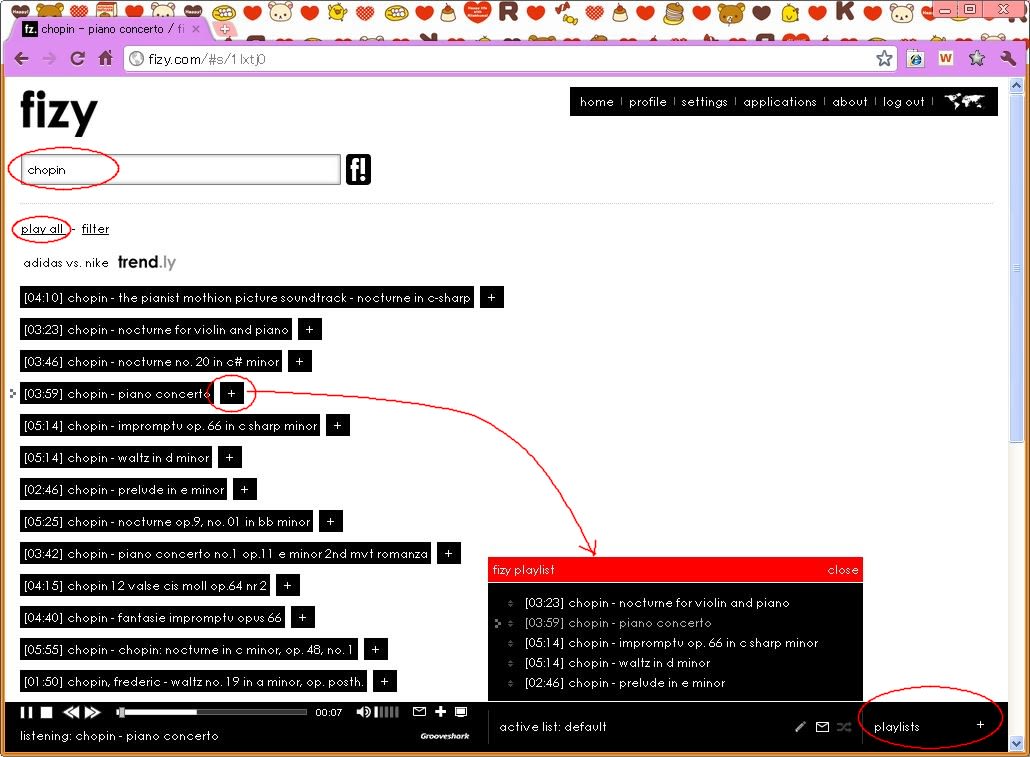Image resolution: width=1030 pixels, height=757 pixels.
Task: Go back to the previous track
Action: [71, 712]
